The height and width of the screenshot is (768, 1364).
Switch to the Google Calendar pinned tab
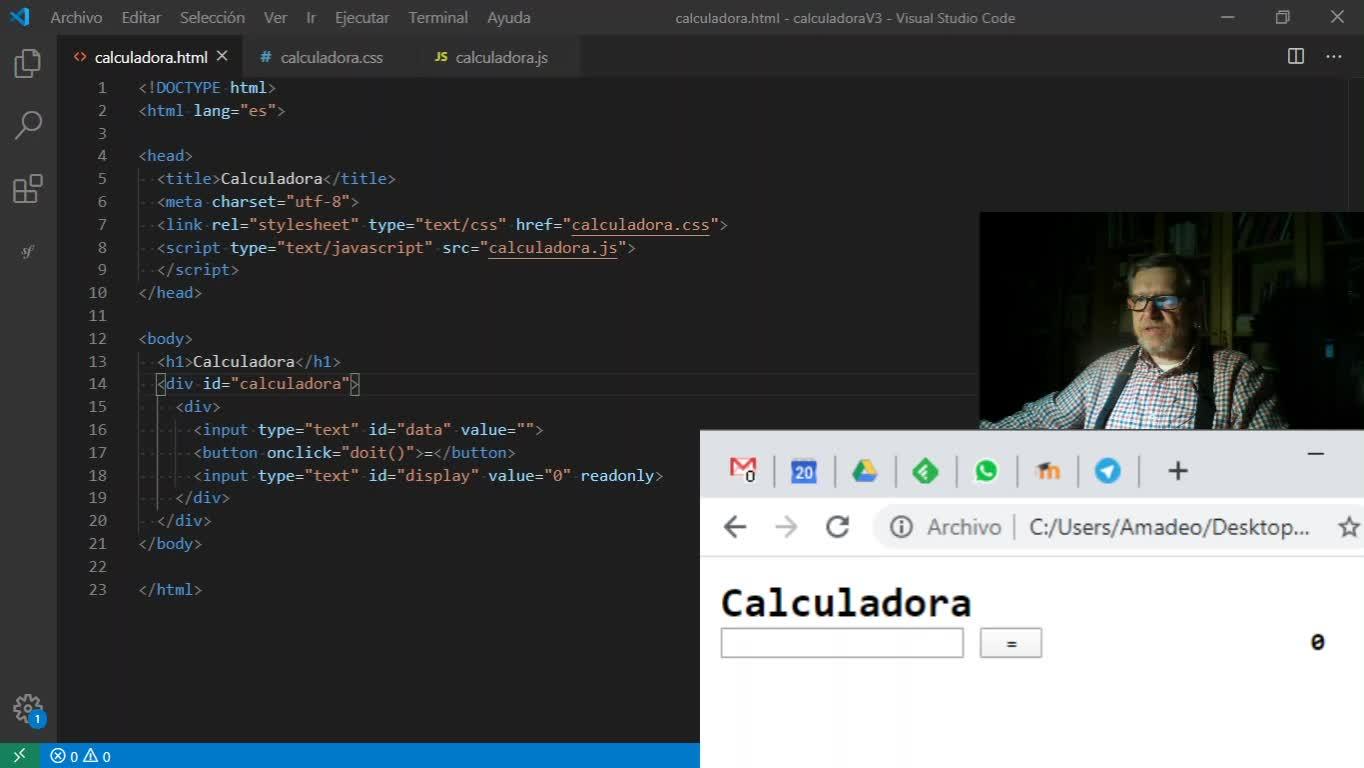tap(804, 471)
